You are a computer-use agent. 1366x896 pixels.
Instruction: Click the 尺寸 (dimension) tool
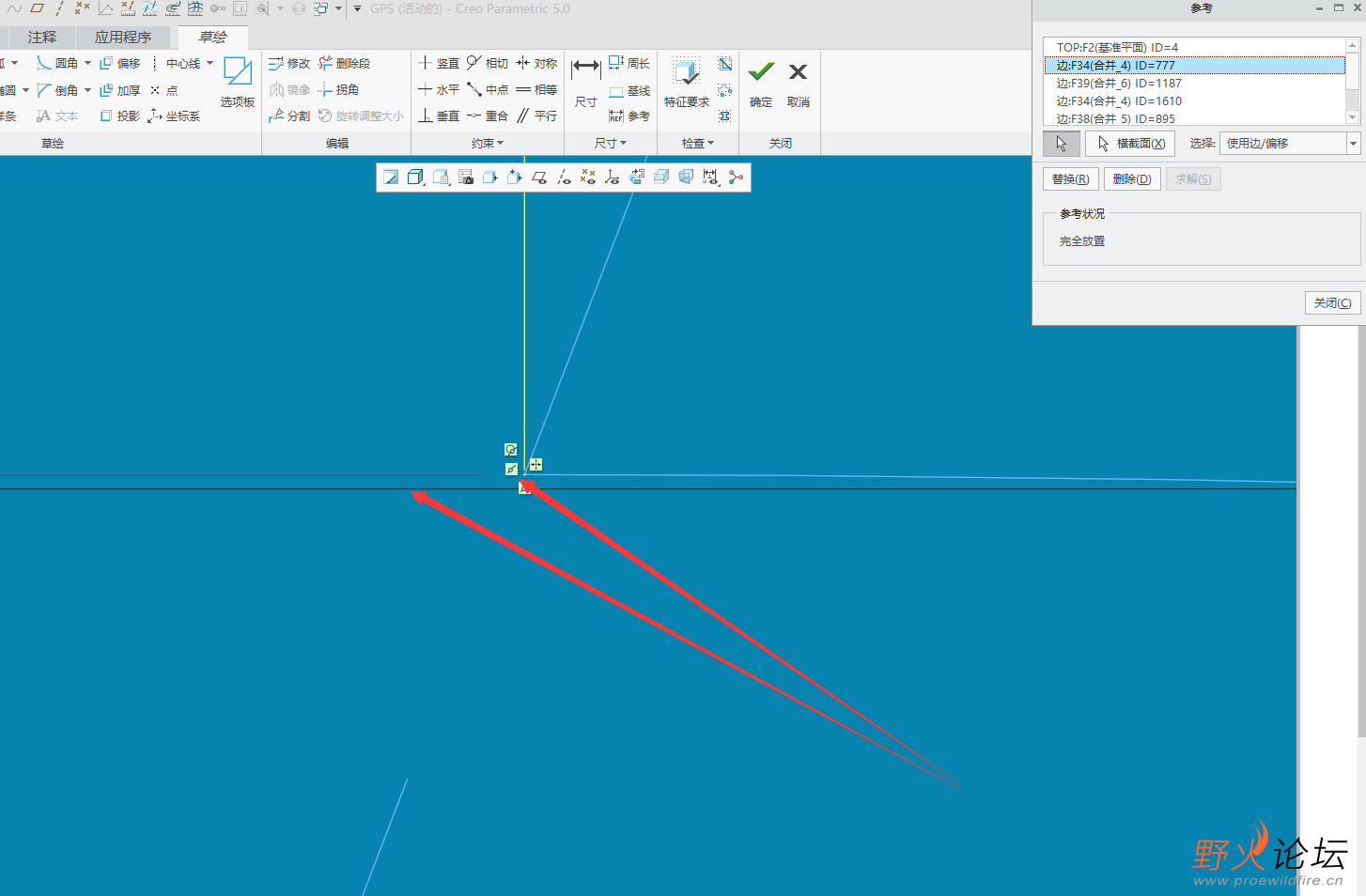pyautogui.click(x=586, y=83)
